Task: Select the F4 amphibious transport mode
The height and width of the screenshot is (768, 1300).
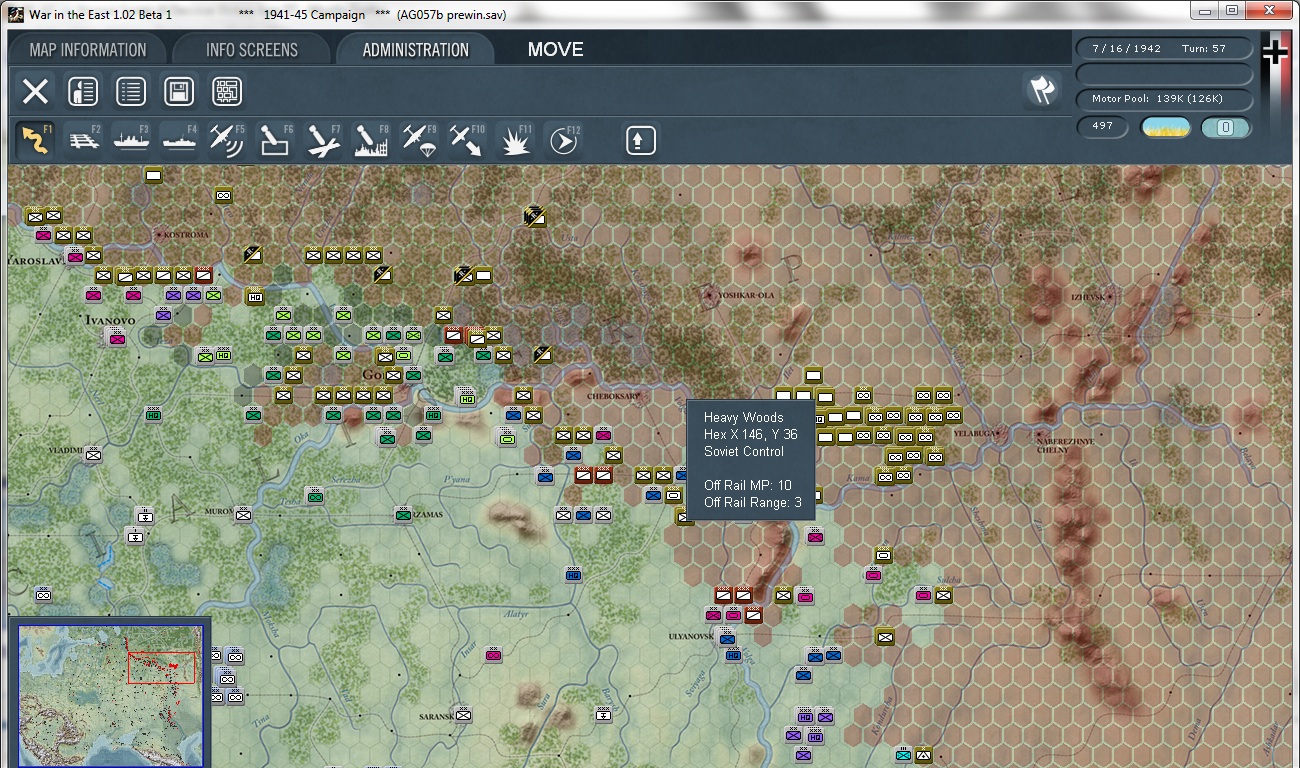Action: click(180, 140)
